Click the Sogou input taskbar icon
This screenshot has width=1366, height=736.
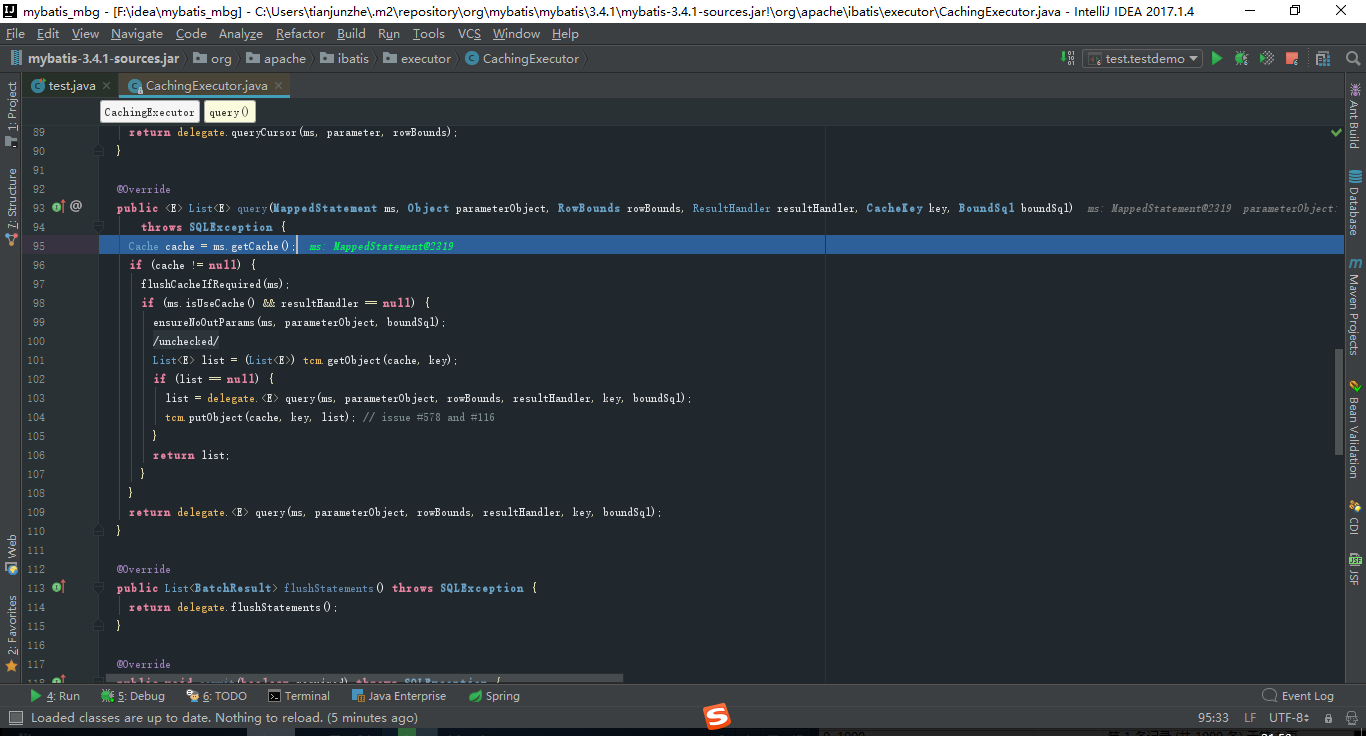[716, 716]
